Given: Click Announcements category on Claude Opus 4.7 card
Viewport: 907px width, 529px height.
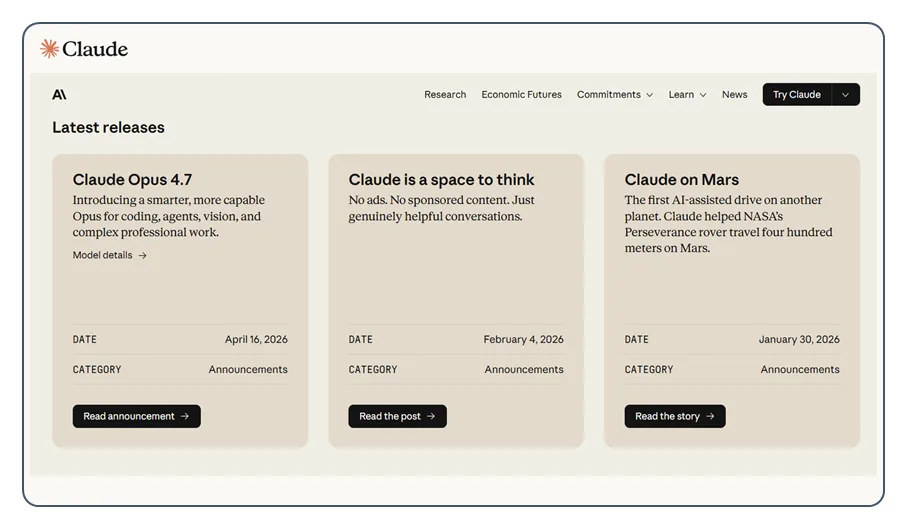Looking at the screenshot, I should (248, 369).
